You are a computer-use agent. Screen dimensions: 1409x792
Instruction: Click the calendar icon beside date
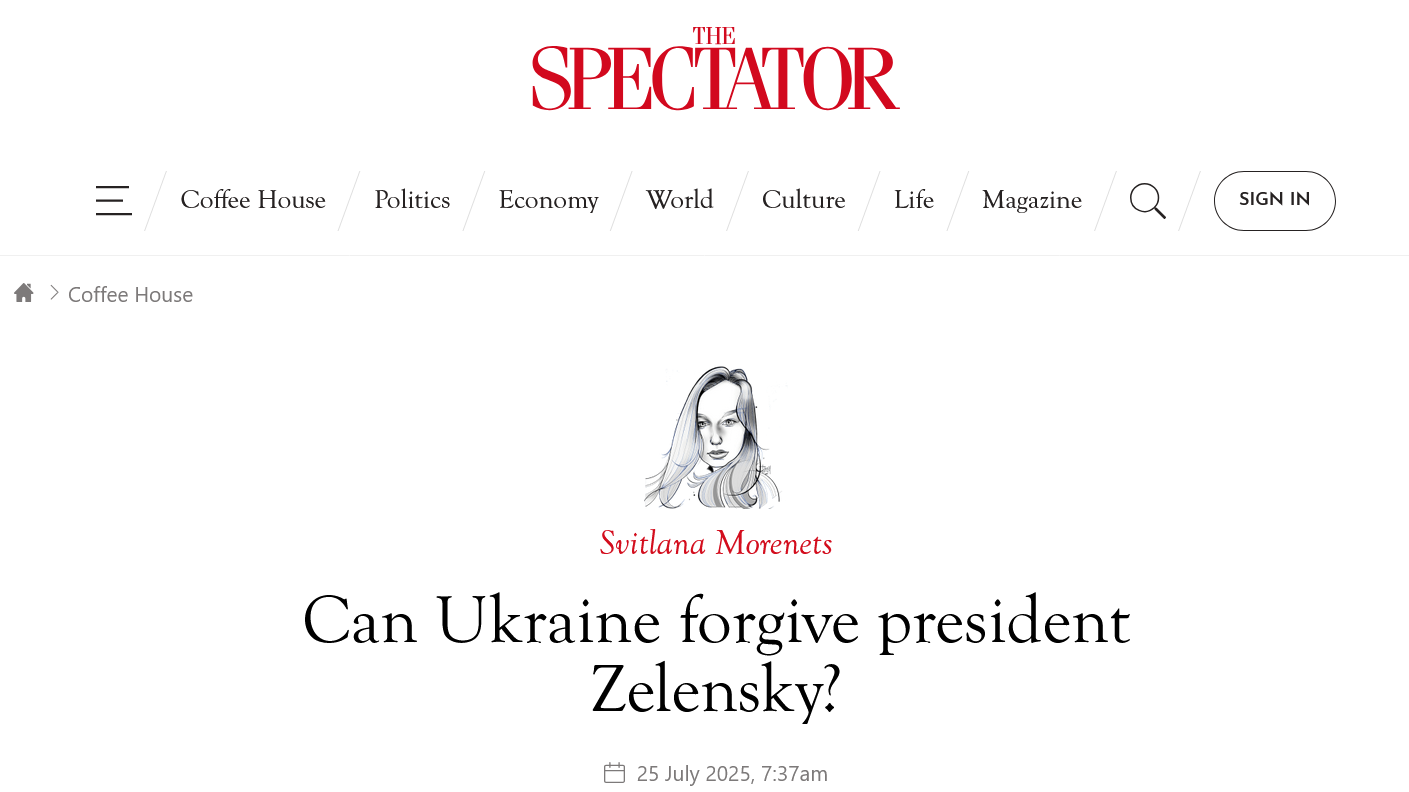pos(615,773)
